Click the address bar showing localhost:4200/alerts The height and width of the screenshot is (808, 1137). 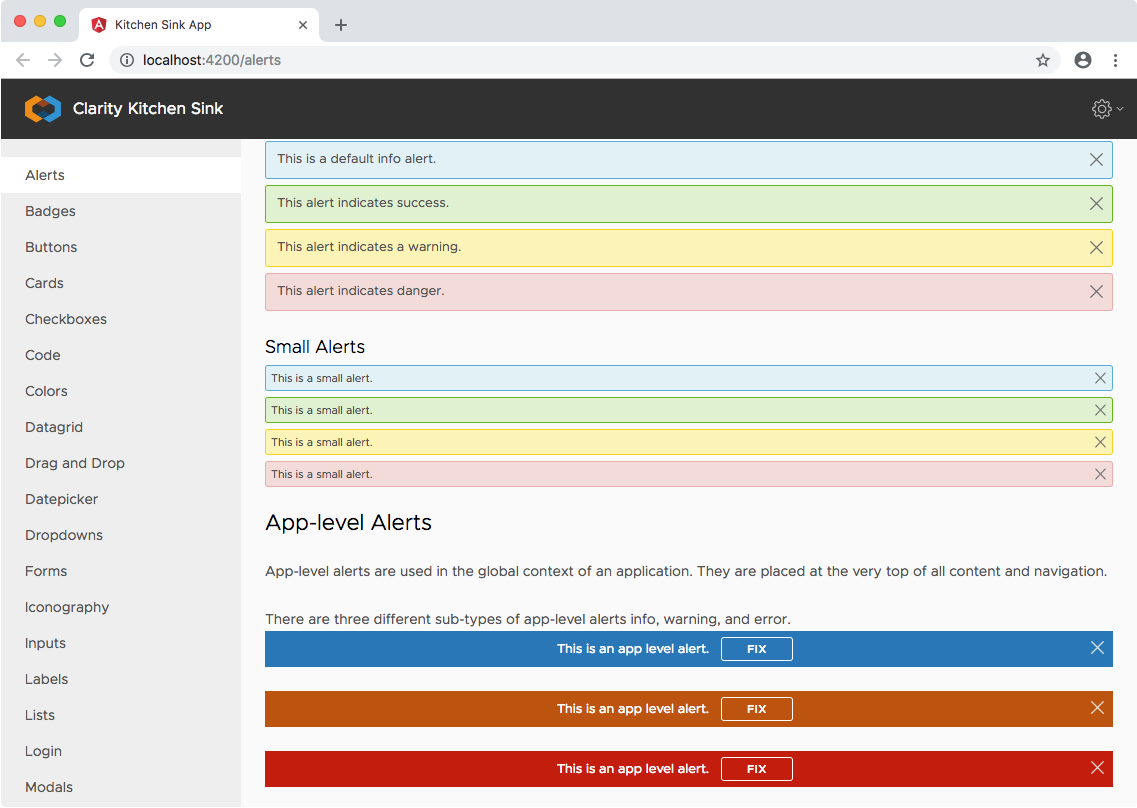pos(584,60)
